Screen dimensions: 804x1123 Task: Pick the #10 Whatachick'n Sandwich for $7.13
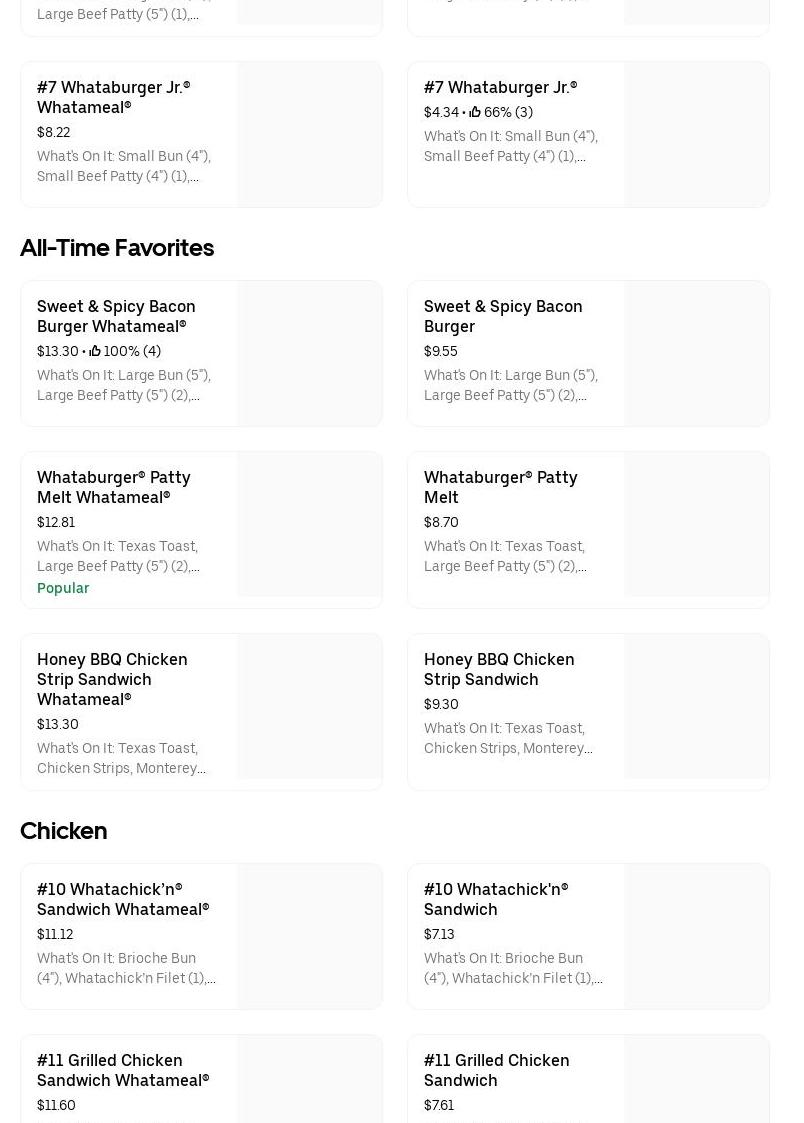coord(495,899)
